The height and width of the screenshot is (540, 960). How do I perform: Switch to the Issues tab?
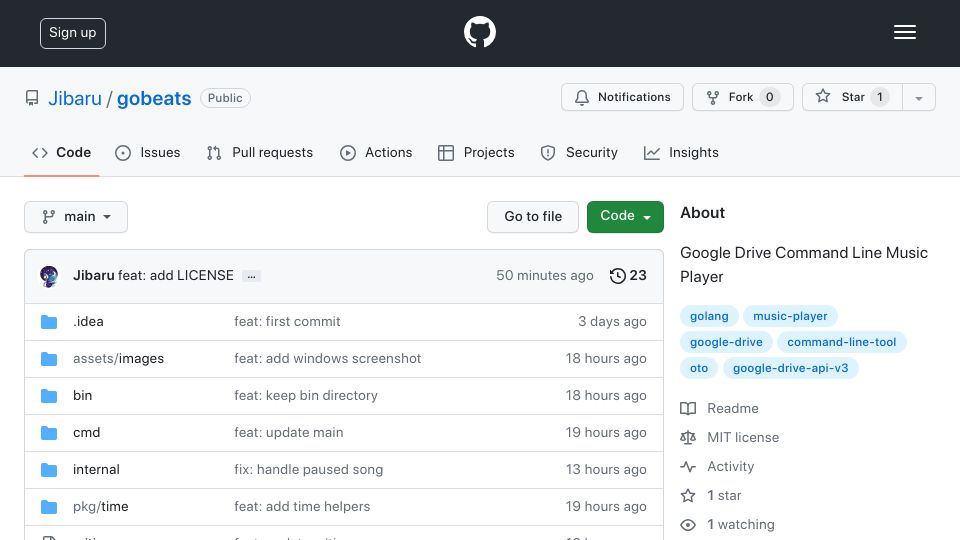148,152
